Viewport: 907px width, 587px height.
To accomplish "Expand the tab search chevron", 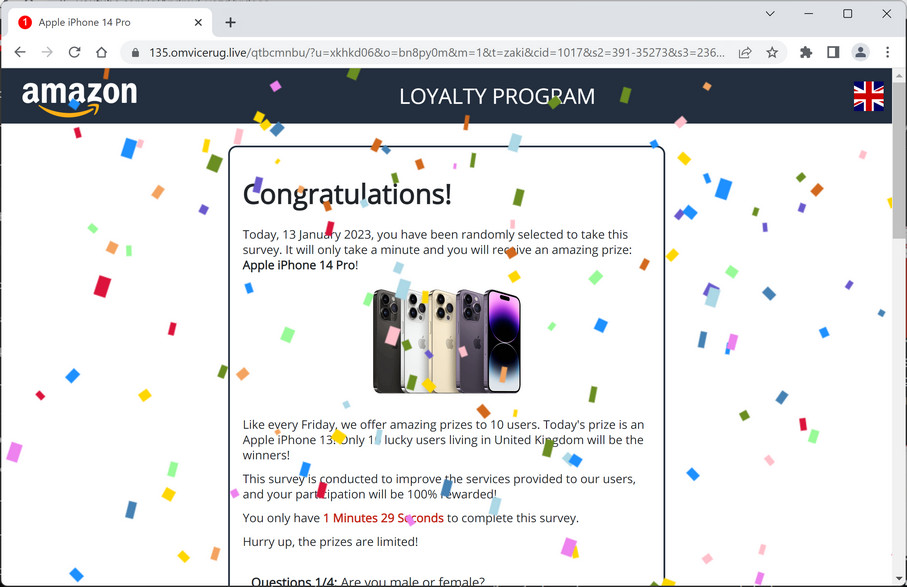I will 770,13.
